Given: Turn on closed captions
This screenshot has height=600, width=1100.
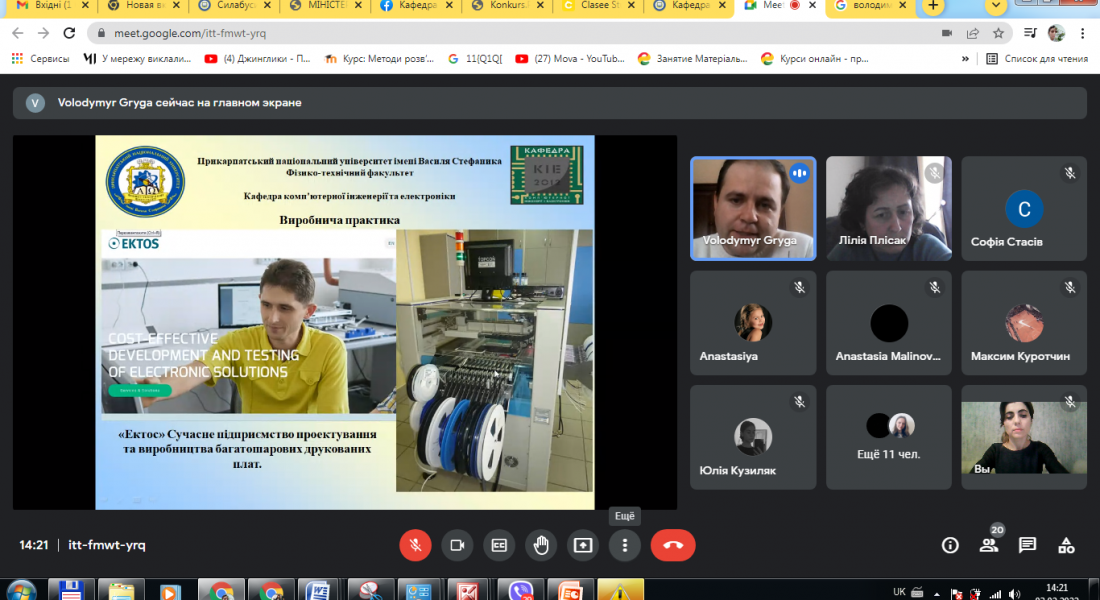Looking at the screenshot, I should pos(499,545).
